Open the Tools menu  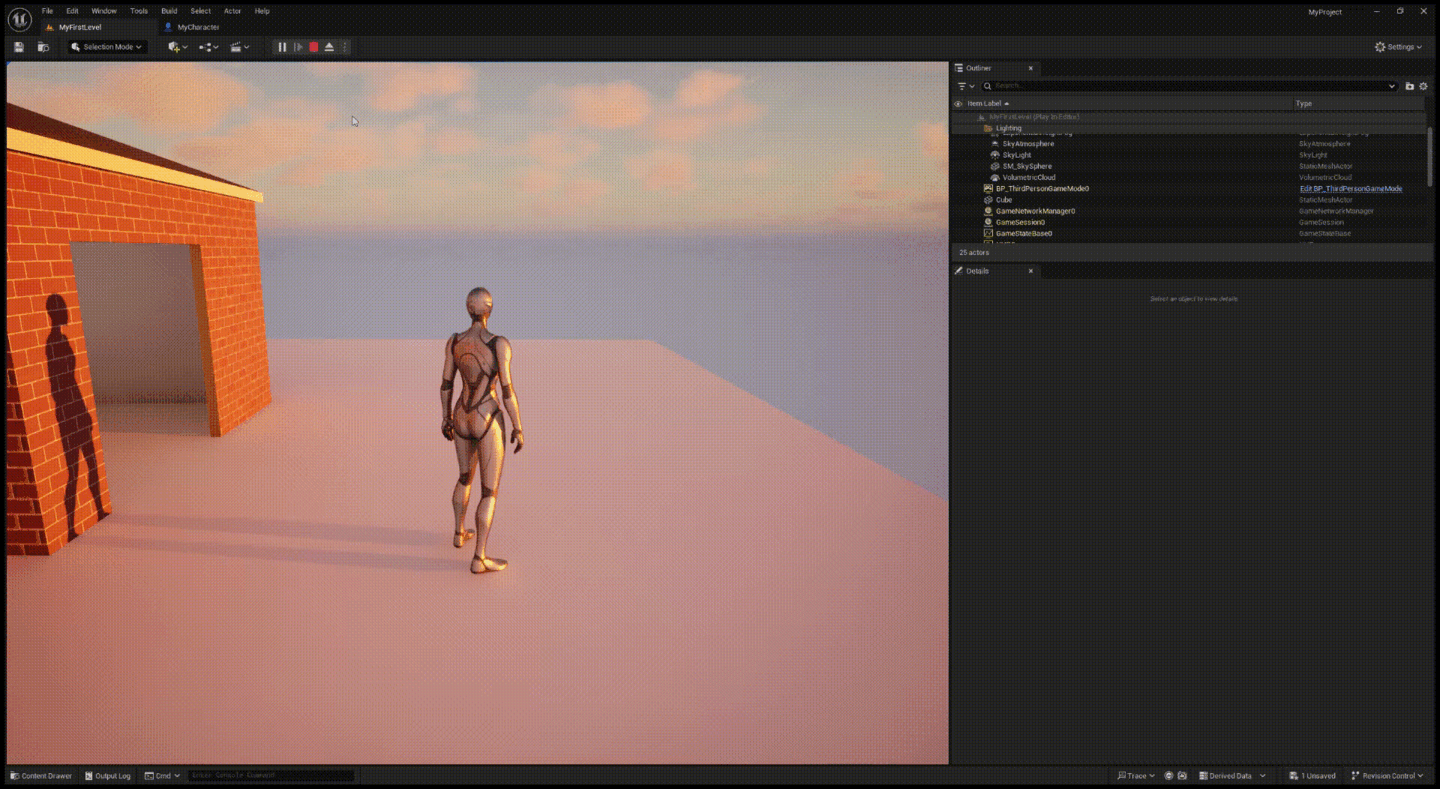click(139, 11)
